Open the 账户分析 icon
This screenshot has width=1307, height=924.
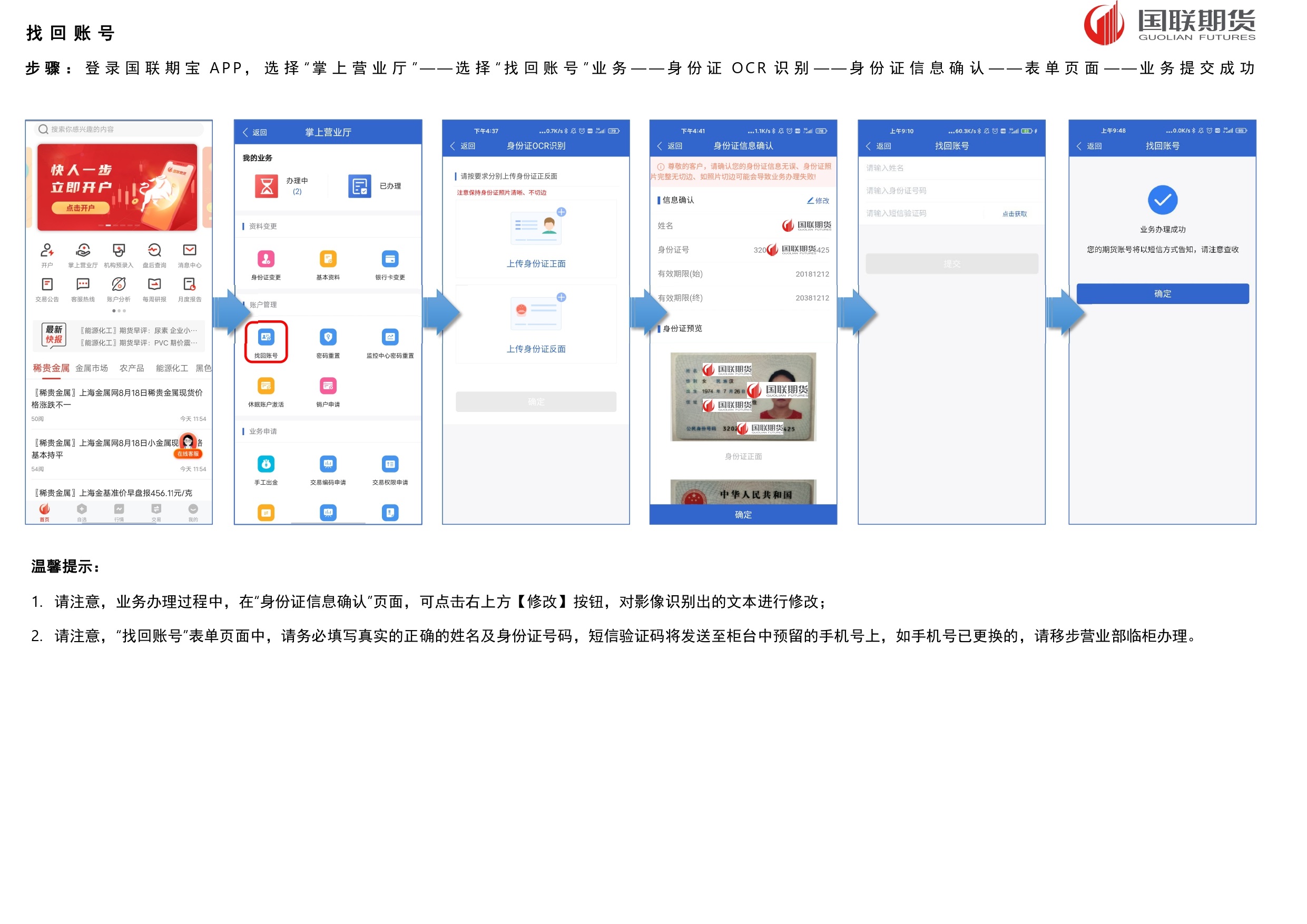click(x=119, y=284)
